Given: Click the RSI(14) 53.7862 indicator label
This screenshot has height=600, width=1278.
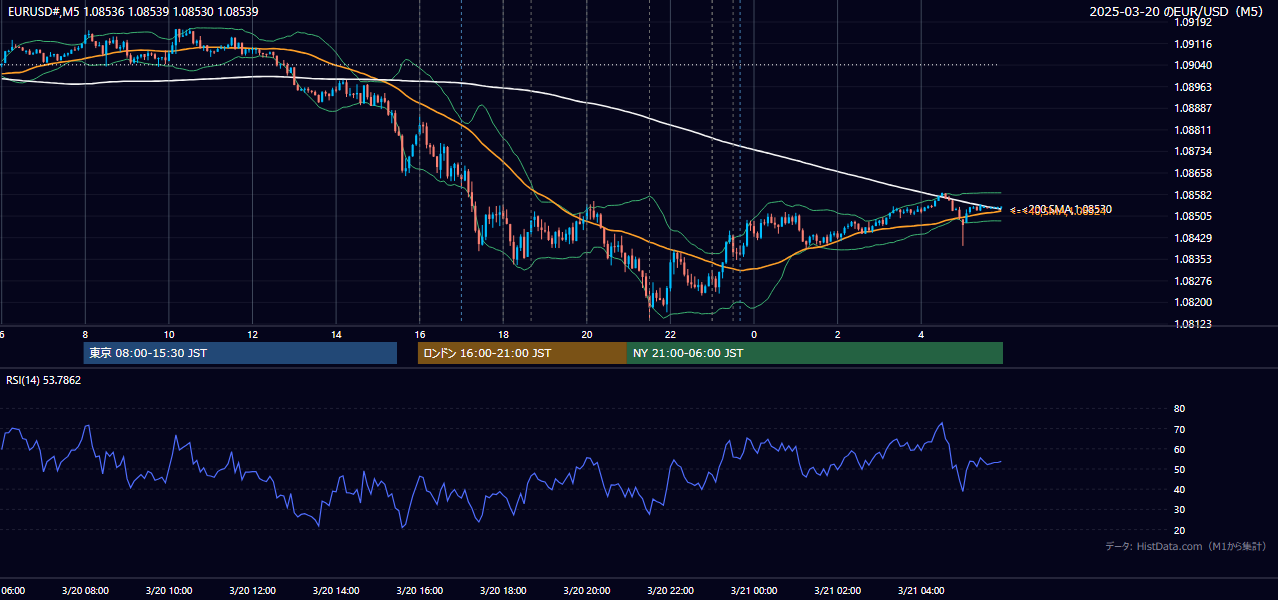Looking at the screenshot, I should tap(44, 380).
